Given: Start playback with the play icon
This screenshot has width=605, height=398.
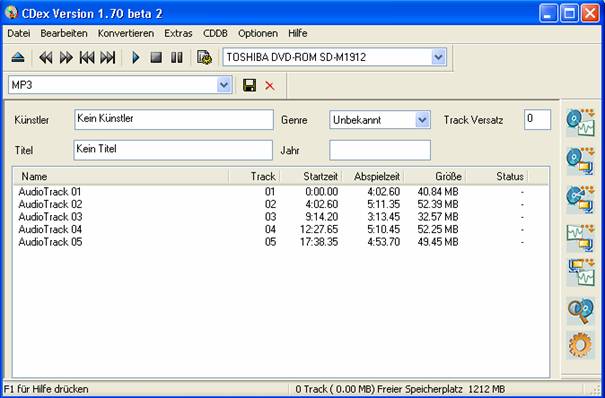Looking at the screenshot, I should [x=135, y=58].
